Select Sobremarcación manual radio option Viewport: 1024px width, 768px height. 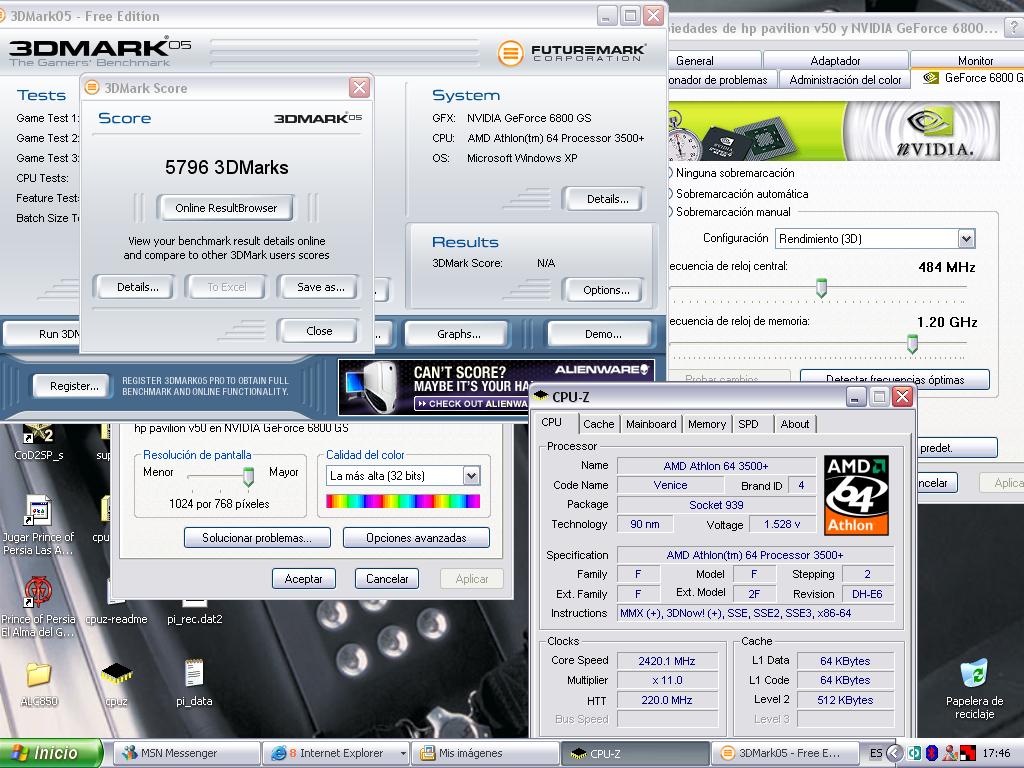pos(670,212)
